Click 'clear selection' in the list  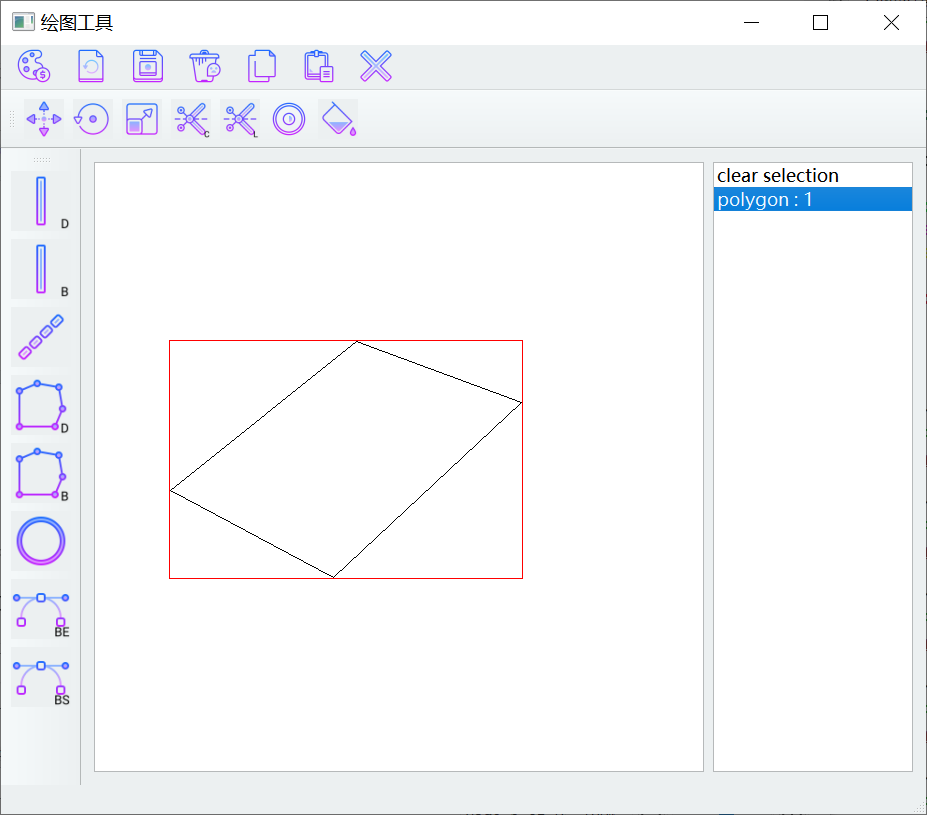[x=812, y=176]
